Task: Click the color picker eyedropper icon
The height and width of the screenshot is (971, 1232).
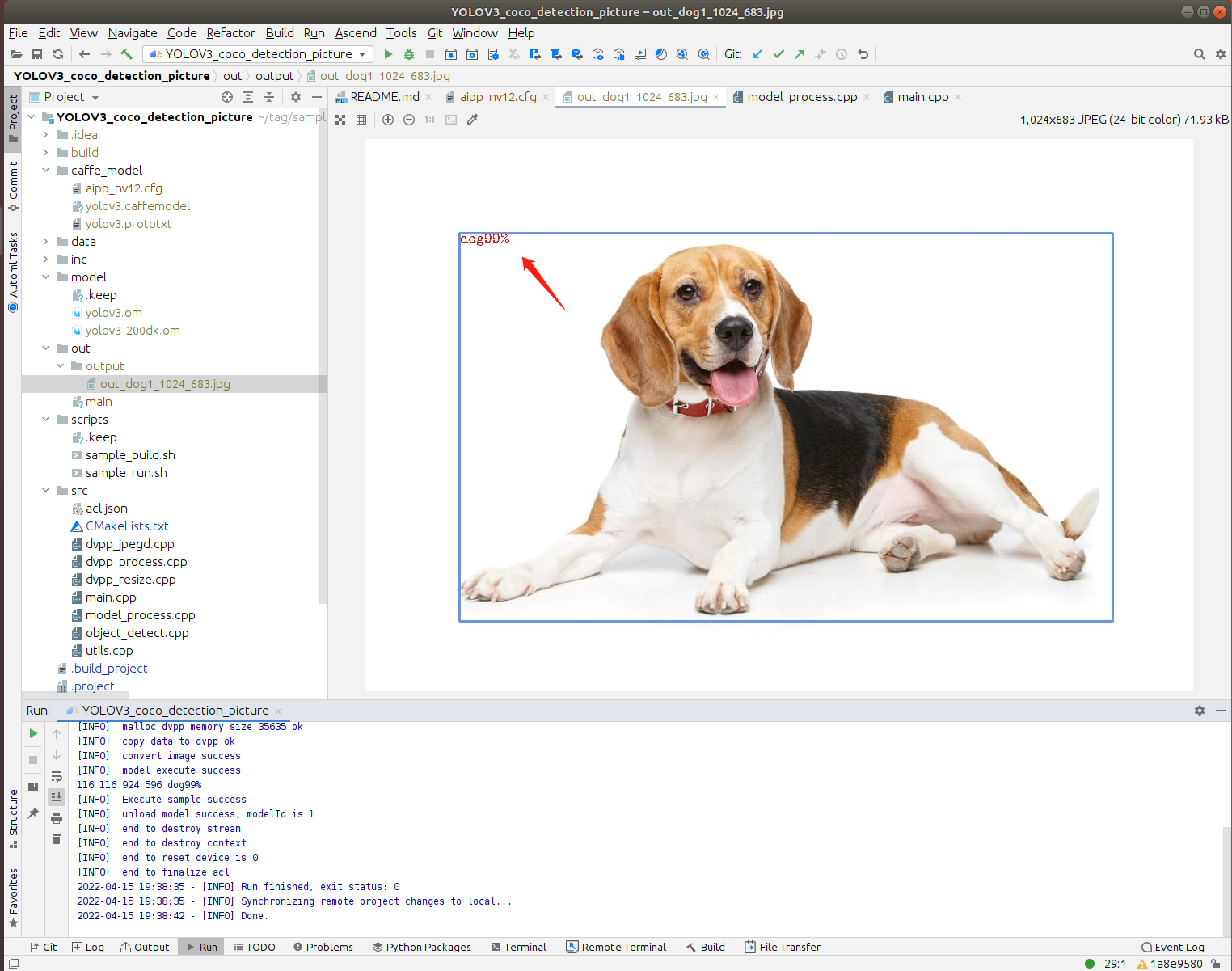Action: (x=473, y=120)
